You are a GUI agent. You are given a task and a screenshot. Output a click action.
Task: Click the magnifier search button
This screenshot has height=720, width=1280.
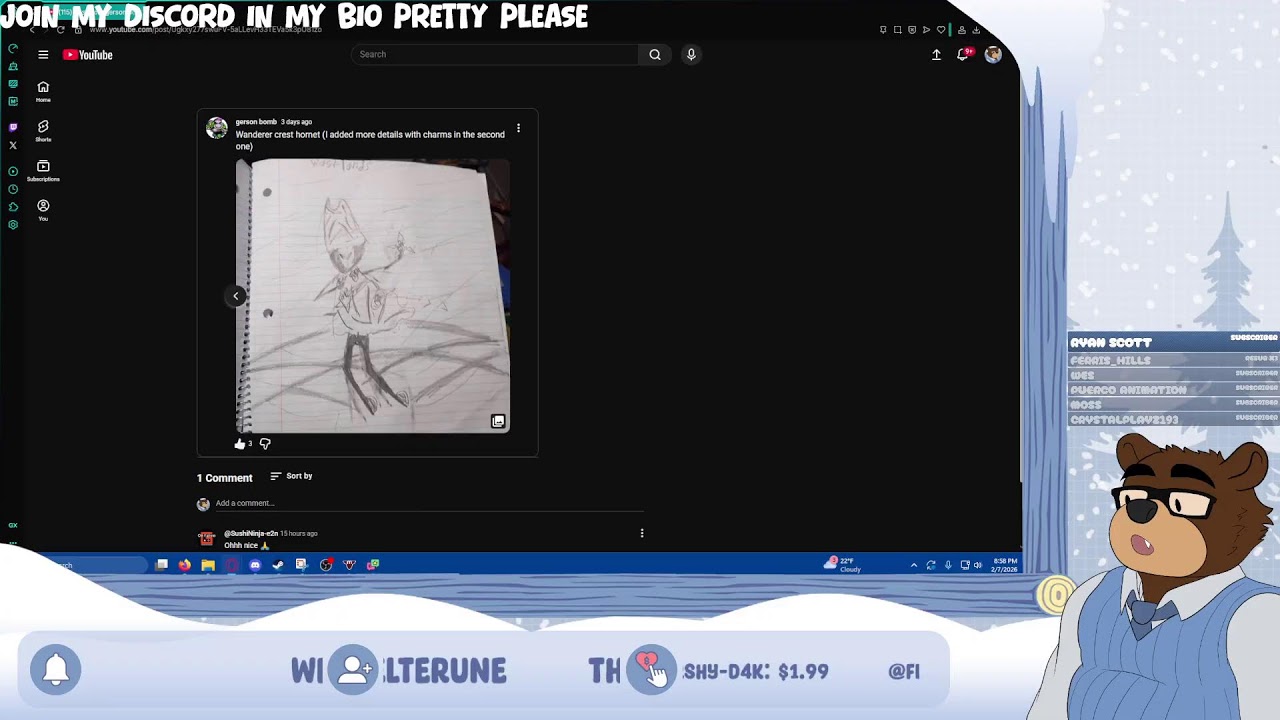pos(655,55)
